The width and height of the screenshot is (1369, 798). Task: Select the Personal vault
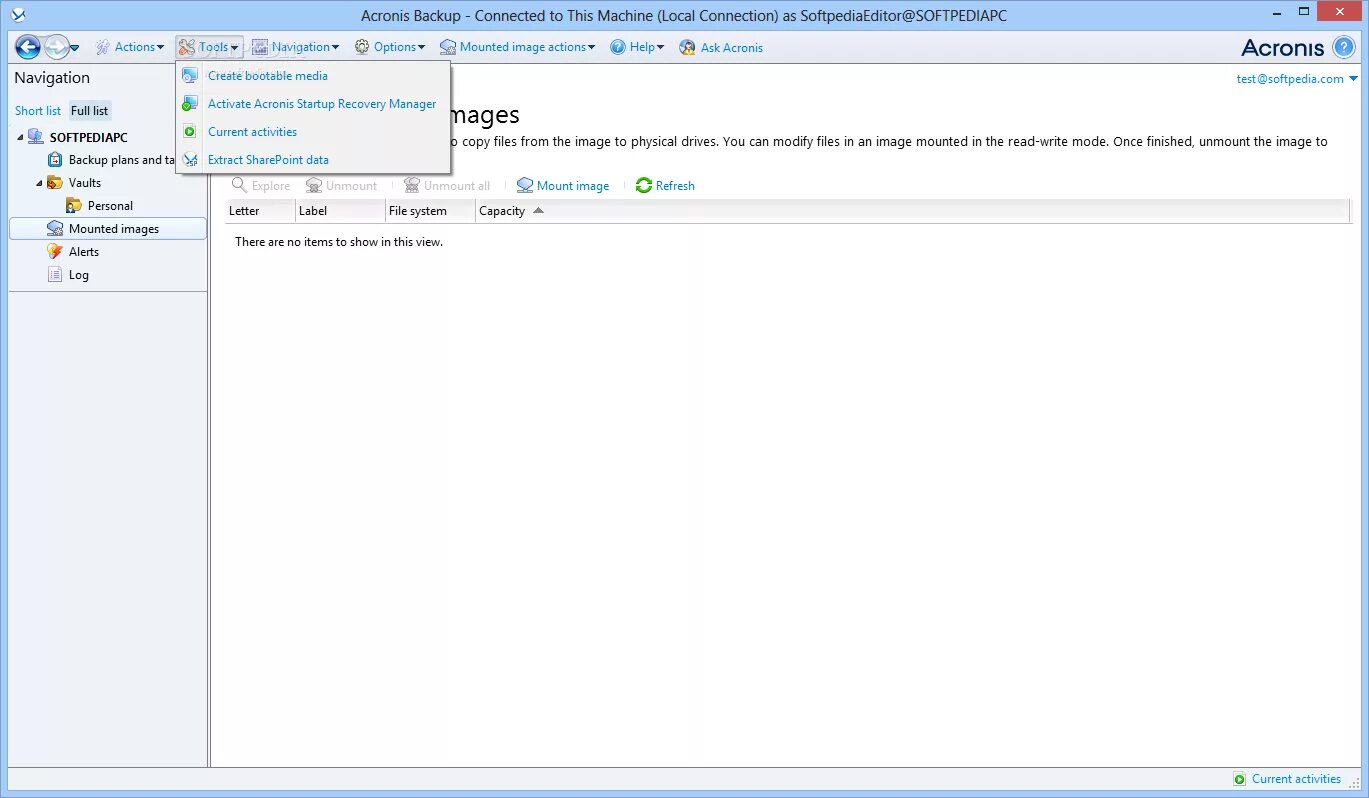(110, 206)
